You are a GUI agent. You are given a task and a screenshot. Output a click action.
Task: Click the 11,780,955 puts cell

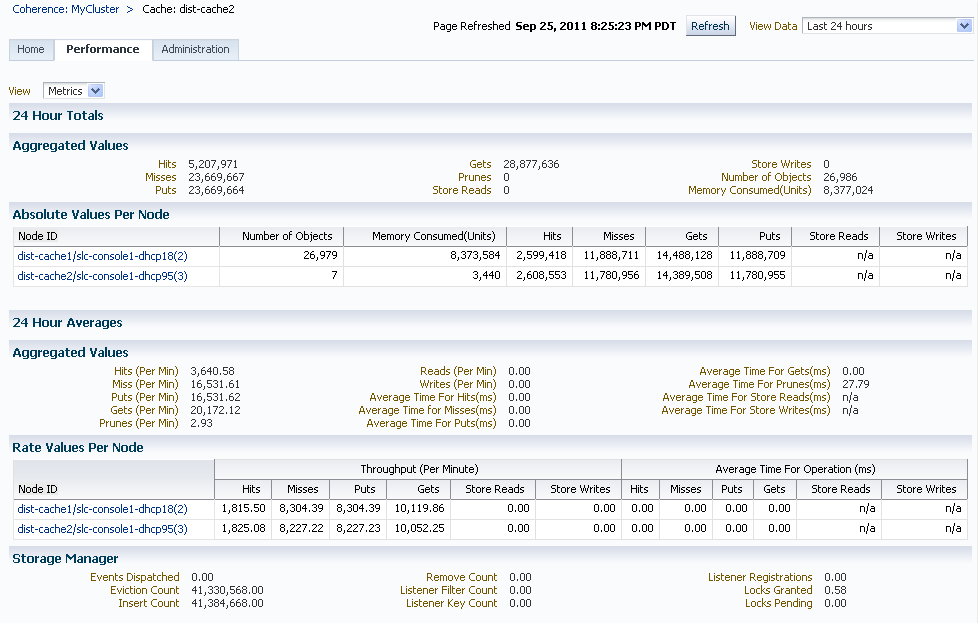click(x=755, y=276)
